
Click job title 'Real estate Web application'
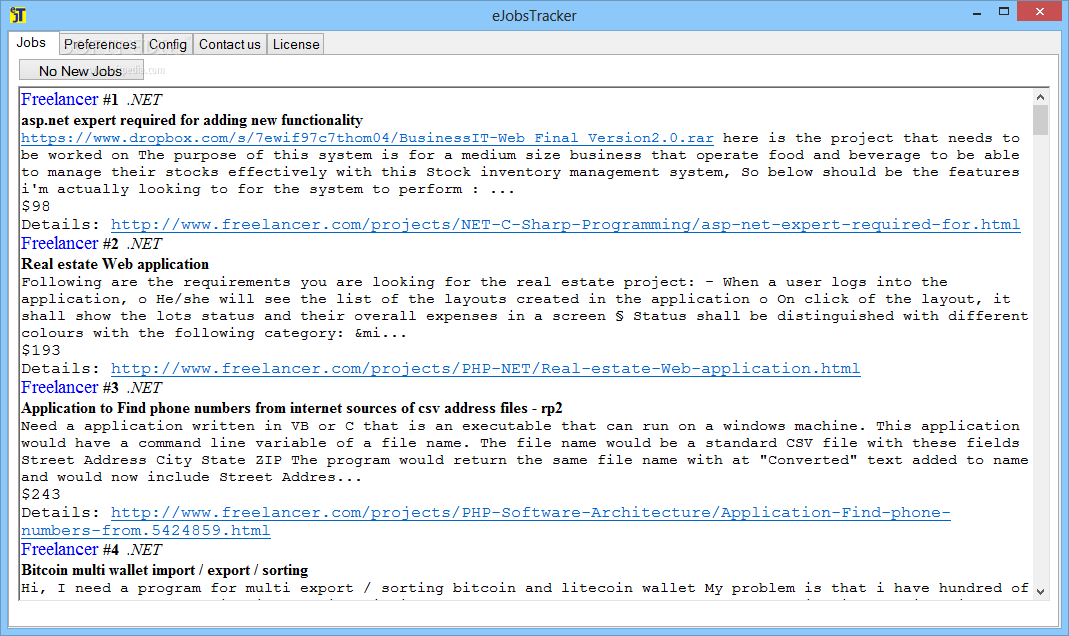115,264
